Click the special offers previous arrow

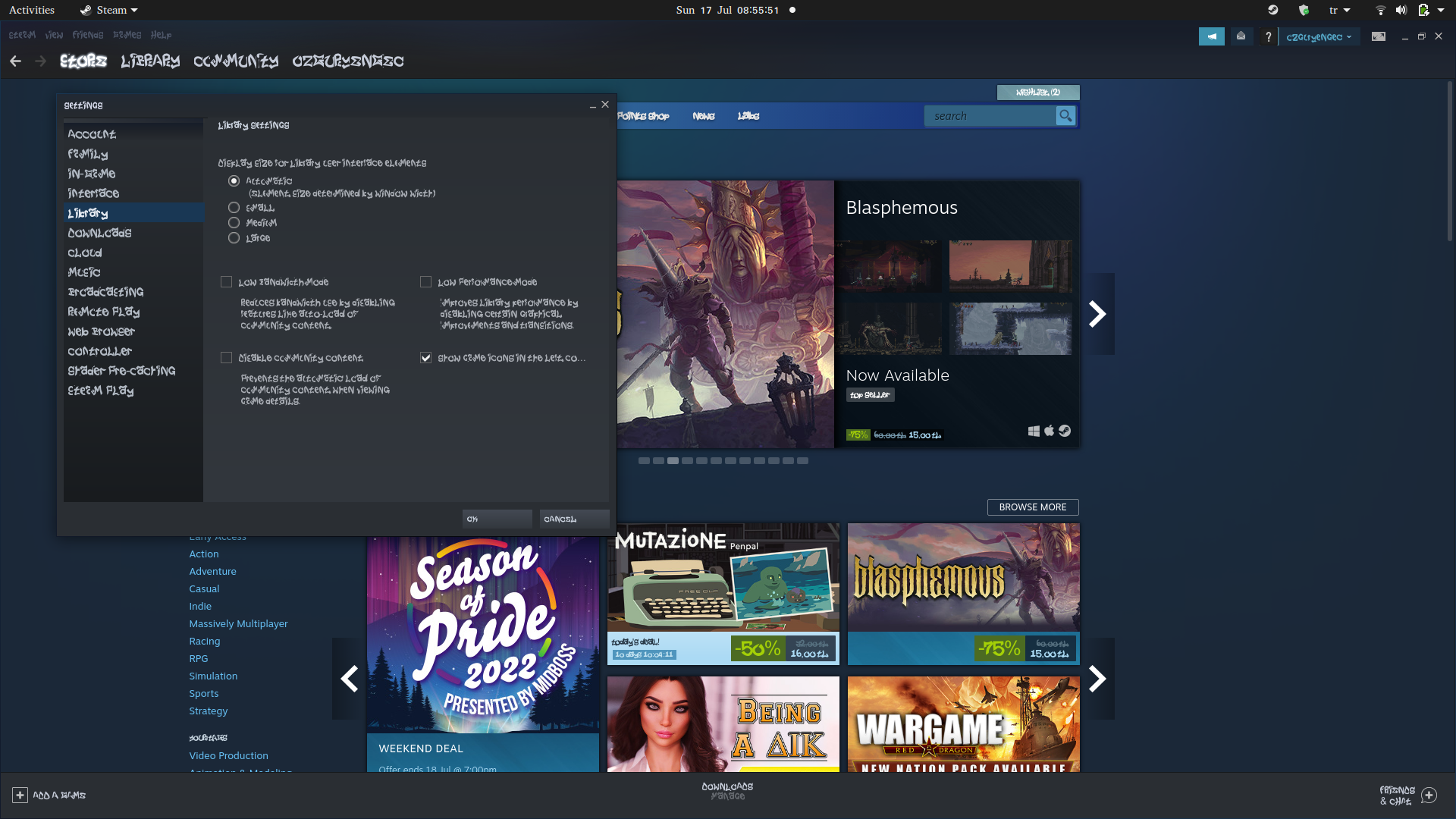pos(349,679)
